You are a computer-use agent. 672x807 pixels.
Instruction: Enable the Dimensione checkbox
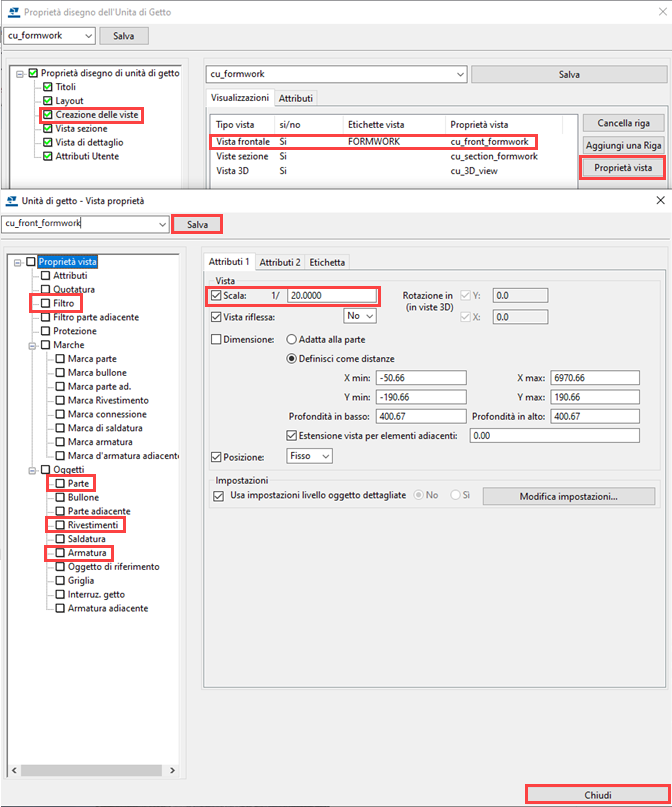216,340
